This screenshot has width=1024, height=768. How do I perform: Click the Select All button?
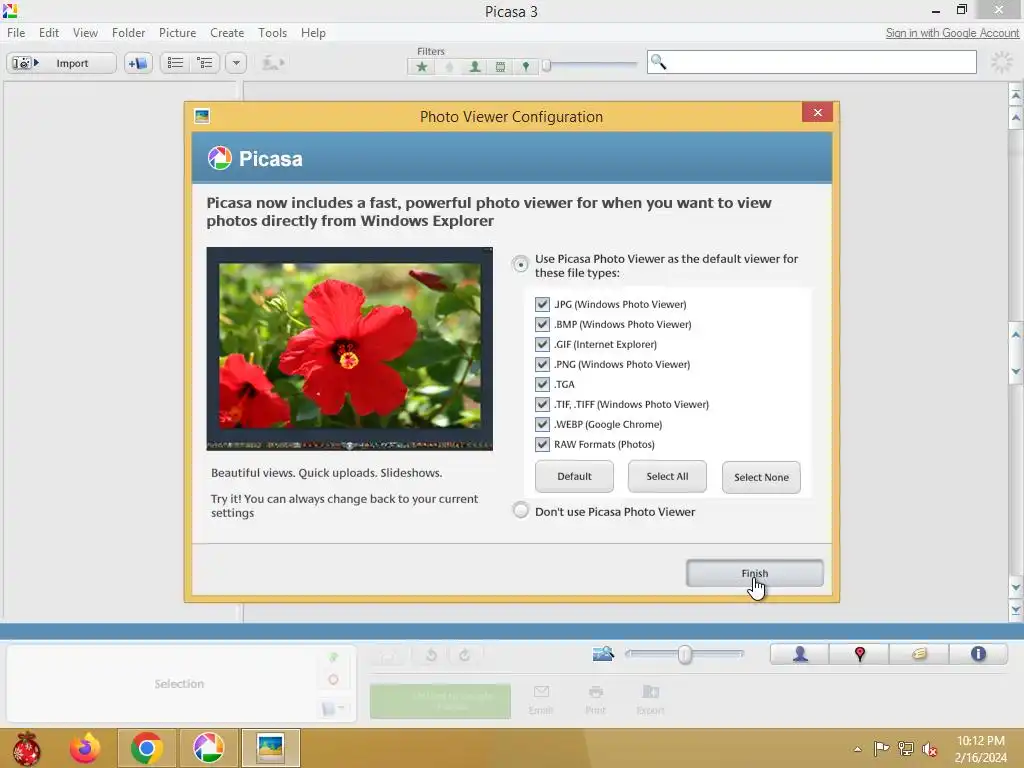(667, 477)
